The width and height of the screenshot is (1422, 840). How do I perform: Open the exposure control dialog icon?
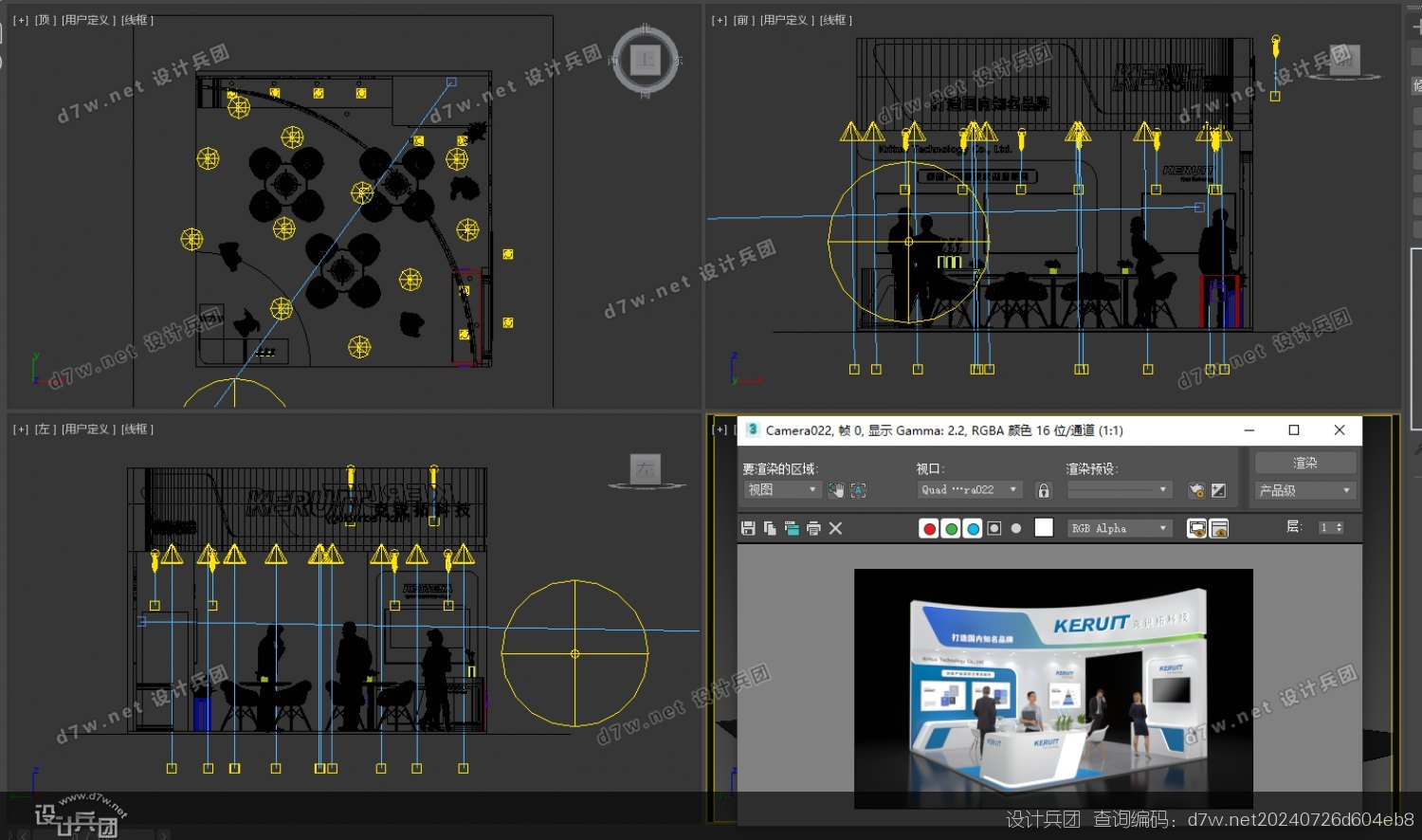click(1219, 490)
